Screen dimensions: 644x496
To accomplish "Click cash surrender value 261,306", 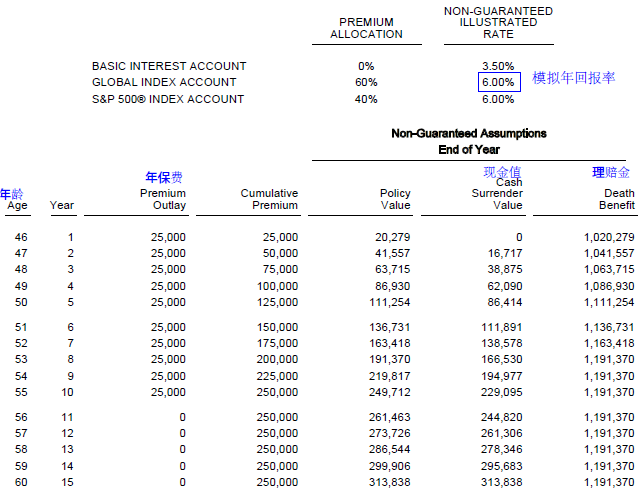I will (x=502, y=433).
